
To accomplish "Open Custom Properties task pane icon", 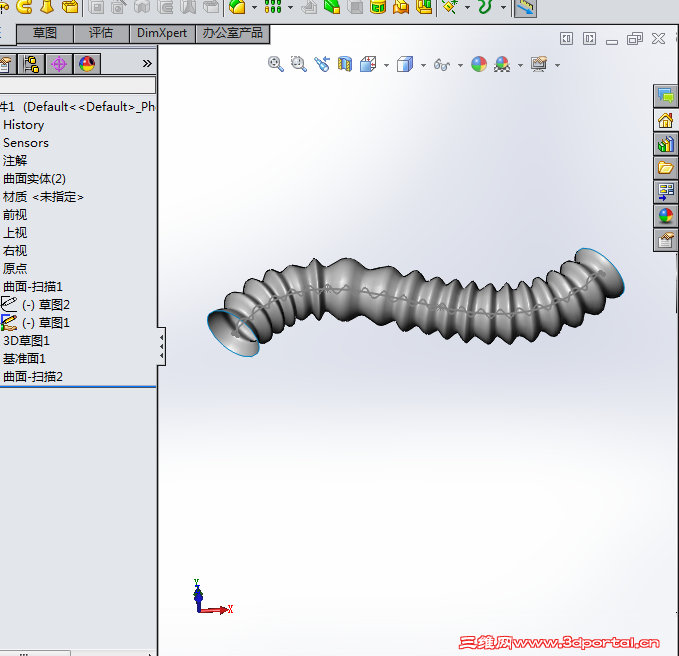I will (666, 240).
